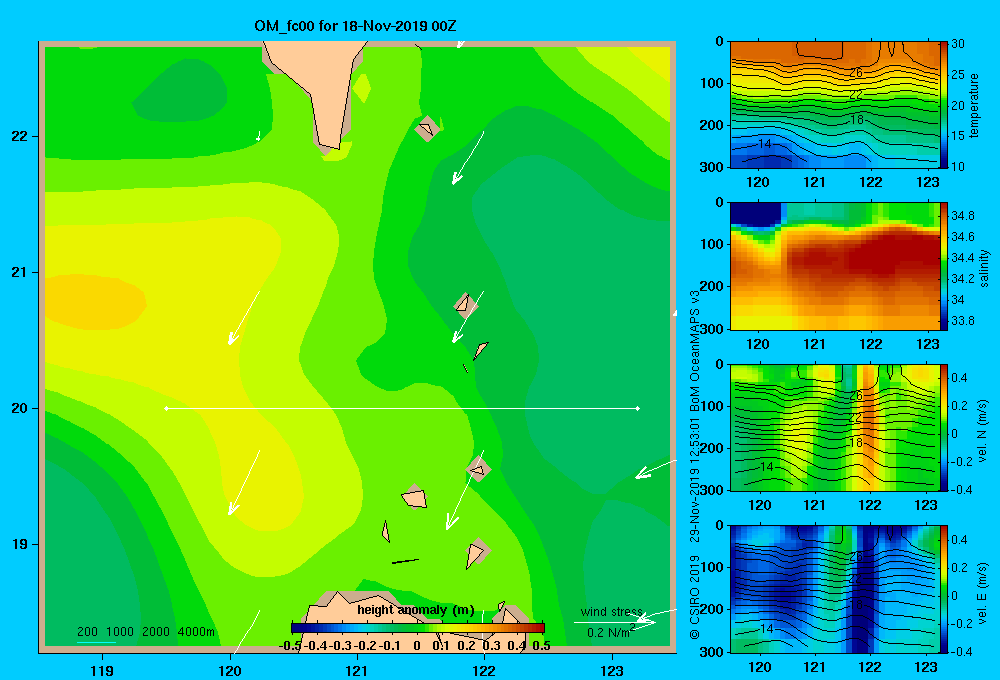Click the 'wind stress' legend label
Viewport: 1000px width, 680px height.
click(612, 611)
